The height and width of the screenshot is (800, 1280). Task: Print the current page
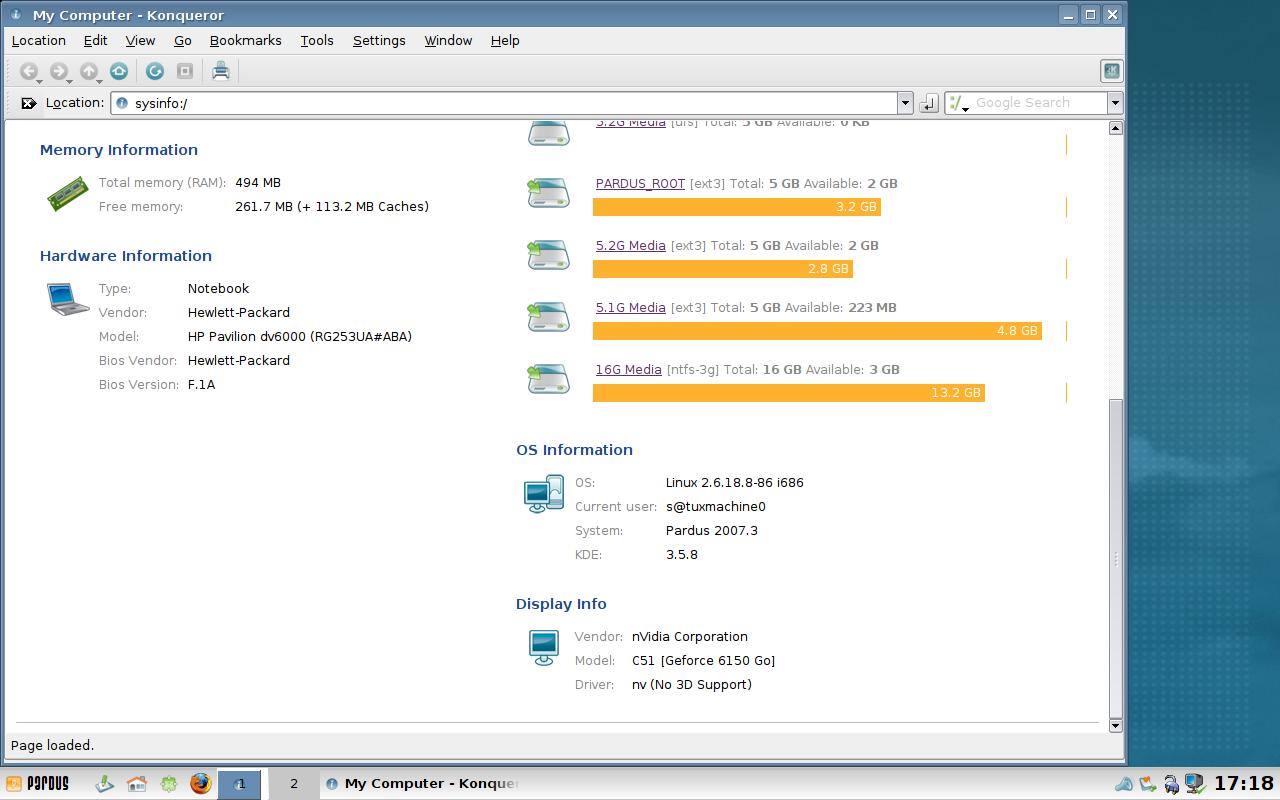tap(221, 71)
